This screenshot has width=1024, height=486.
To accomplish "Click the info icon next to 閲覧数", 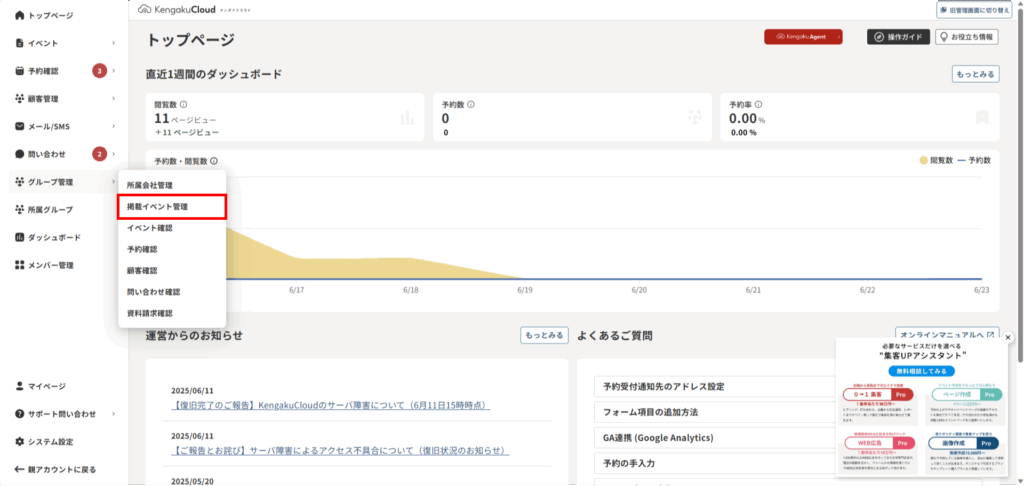I will pos(183,104).
